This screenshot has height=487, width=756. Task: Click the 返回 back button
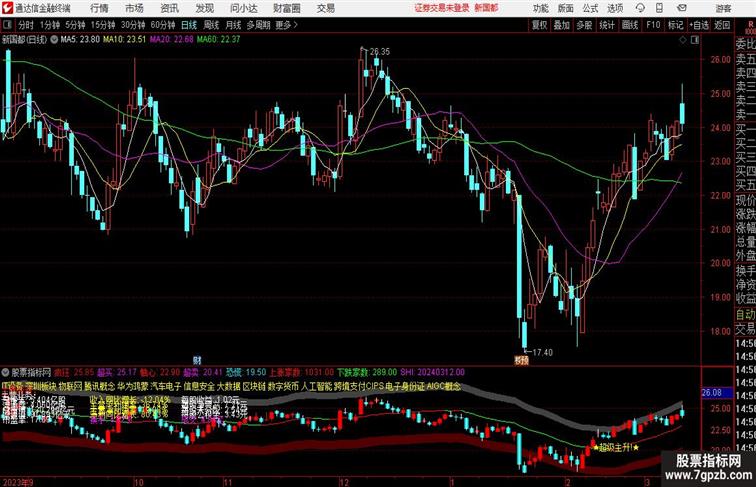click(722, 25)
